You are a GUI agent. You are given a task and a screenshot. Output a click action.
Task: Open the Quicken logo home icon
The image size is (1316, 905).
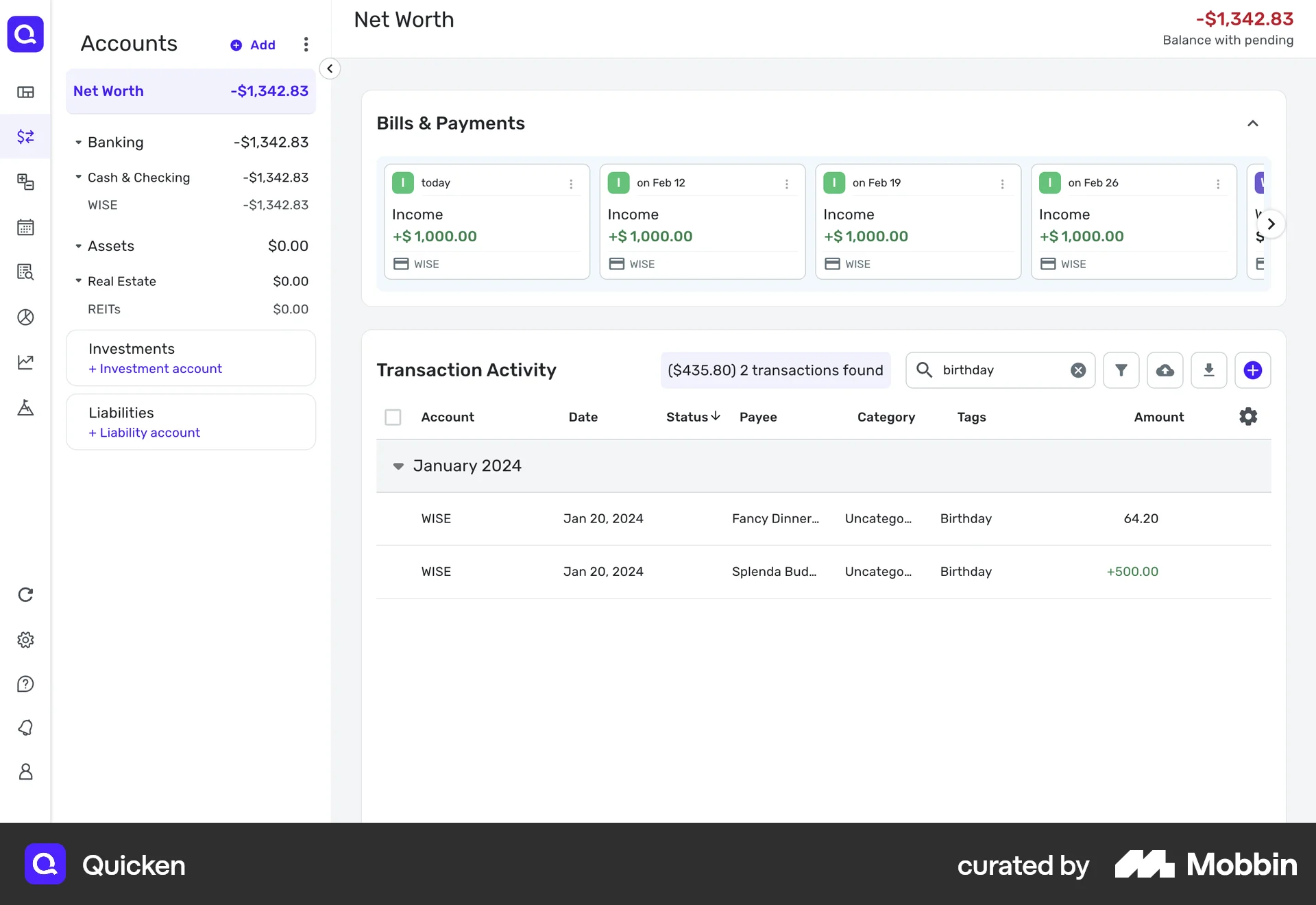pyautogui.click(x=25, y=34)
